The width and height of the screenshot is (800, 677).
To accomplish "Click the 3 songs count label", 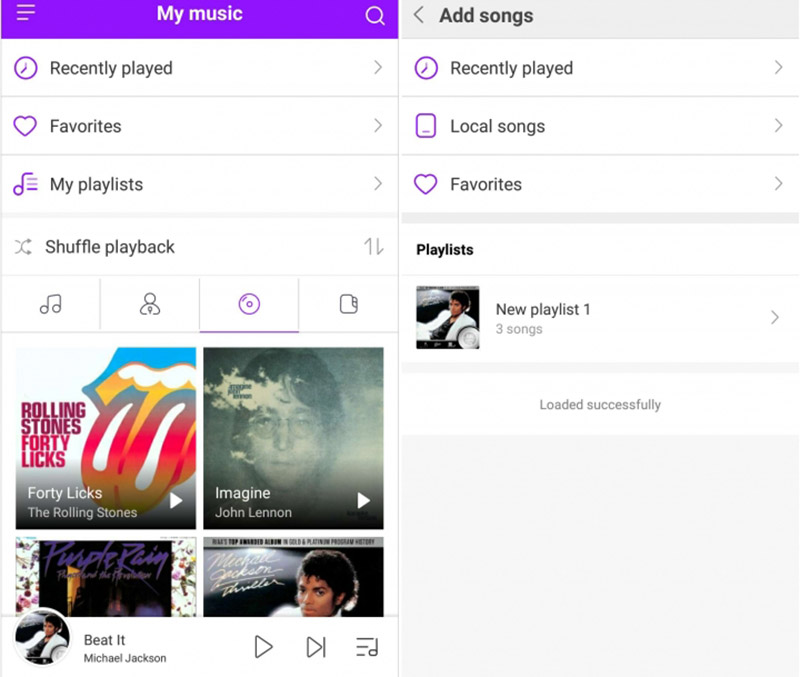I will tap(519, 329).
